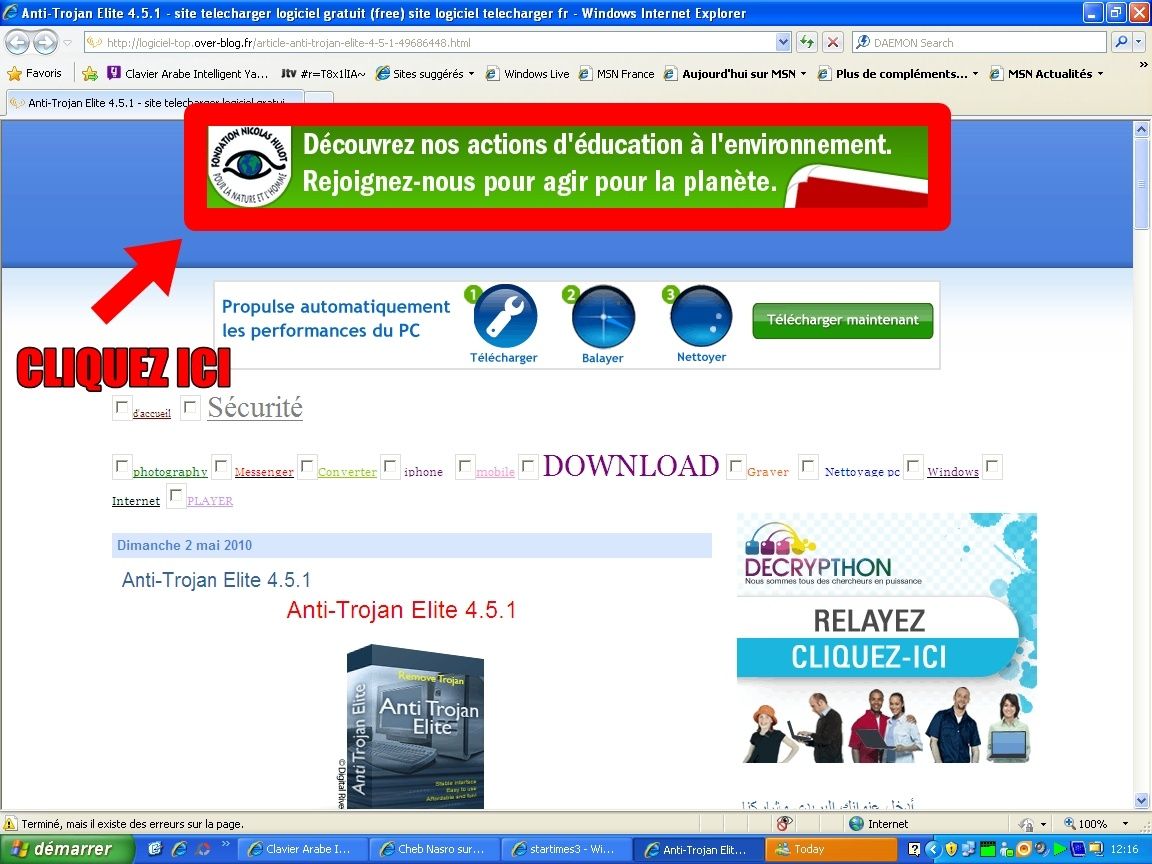The width and height of the screenshot is (1152, 864).
Task: Click the image placeholder before the PLAYER link
Action: tap(176, 496)
